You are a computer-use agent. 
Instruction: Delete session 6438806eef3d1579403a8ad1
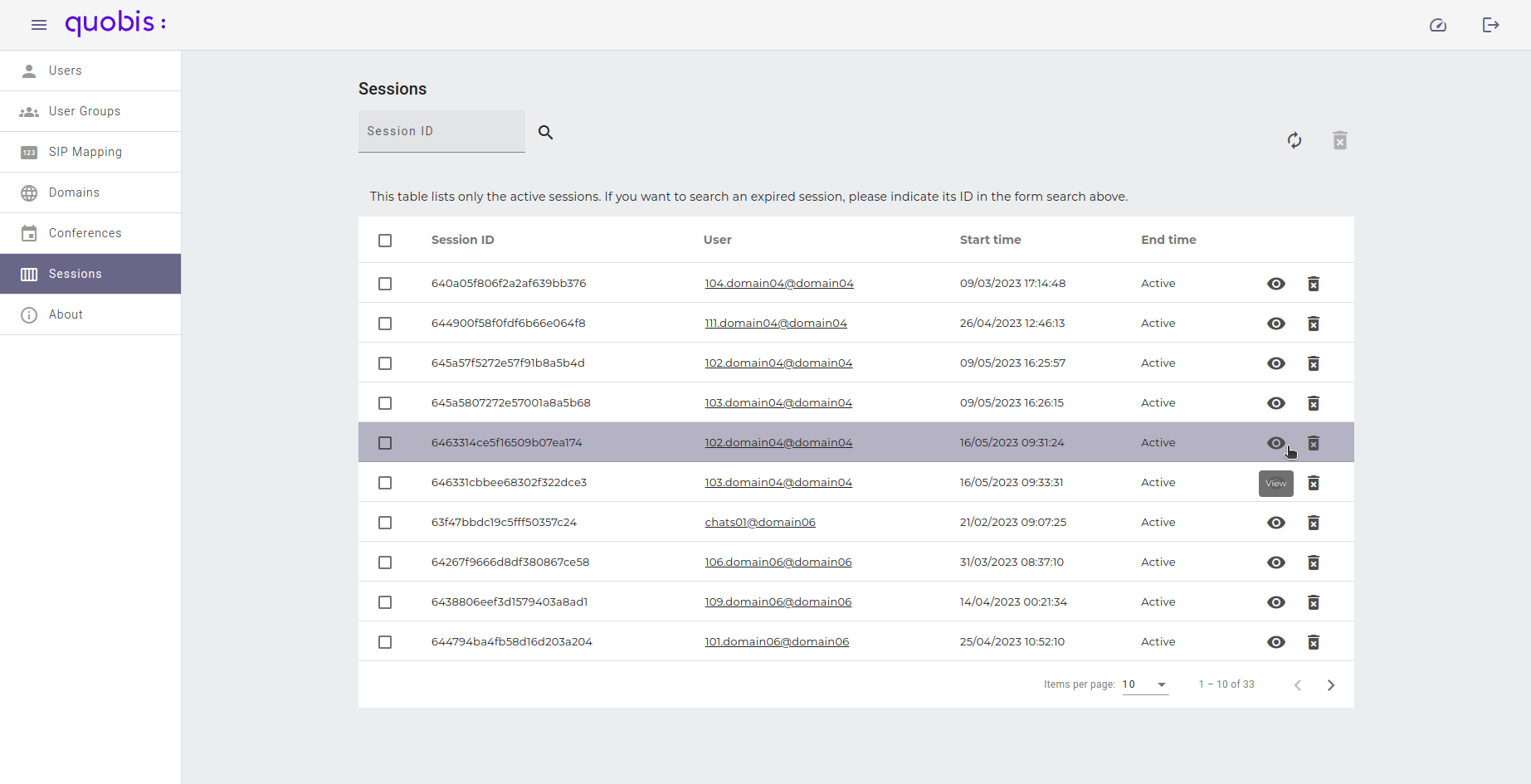click(1314, 602)
